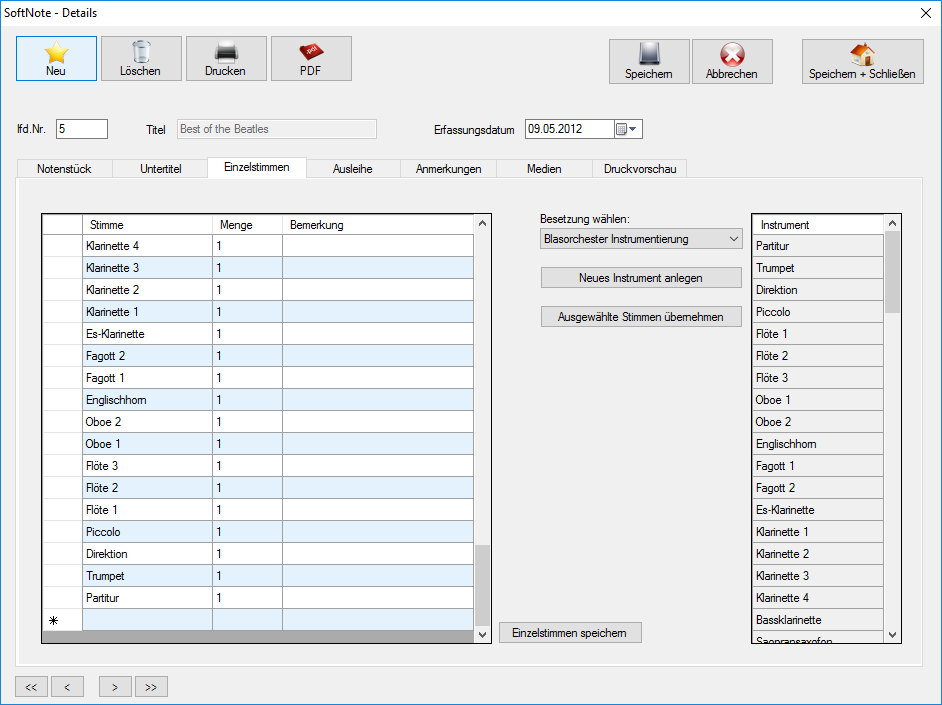
Task: Click Speichern + Schließen house icon button
Action: 862,61
